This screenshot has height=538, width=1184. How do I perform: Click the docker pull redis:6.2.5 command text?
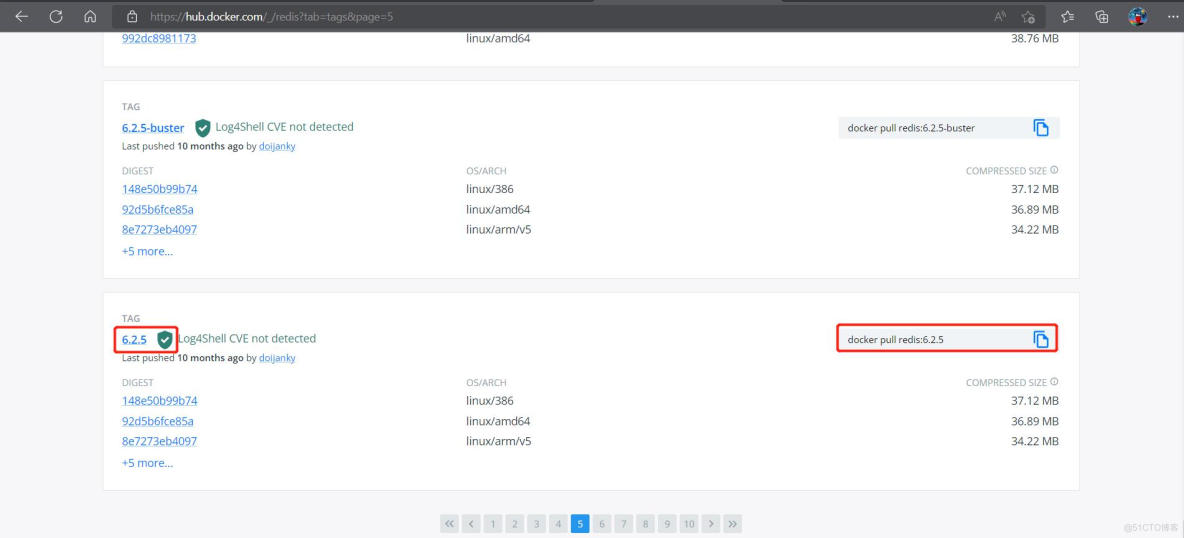pos(896,339)
